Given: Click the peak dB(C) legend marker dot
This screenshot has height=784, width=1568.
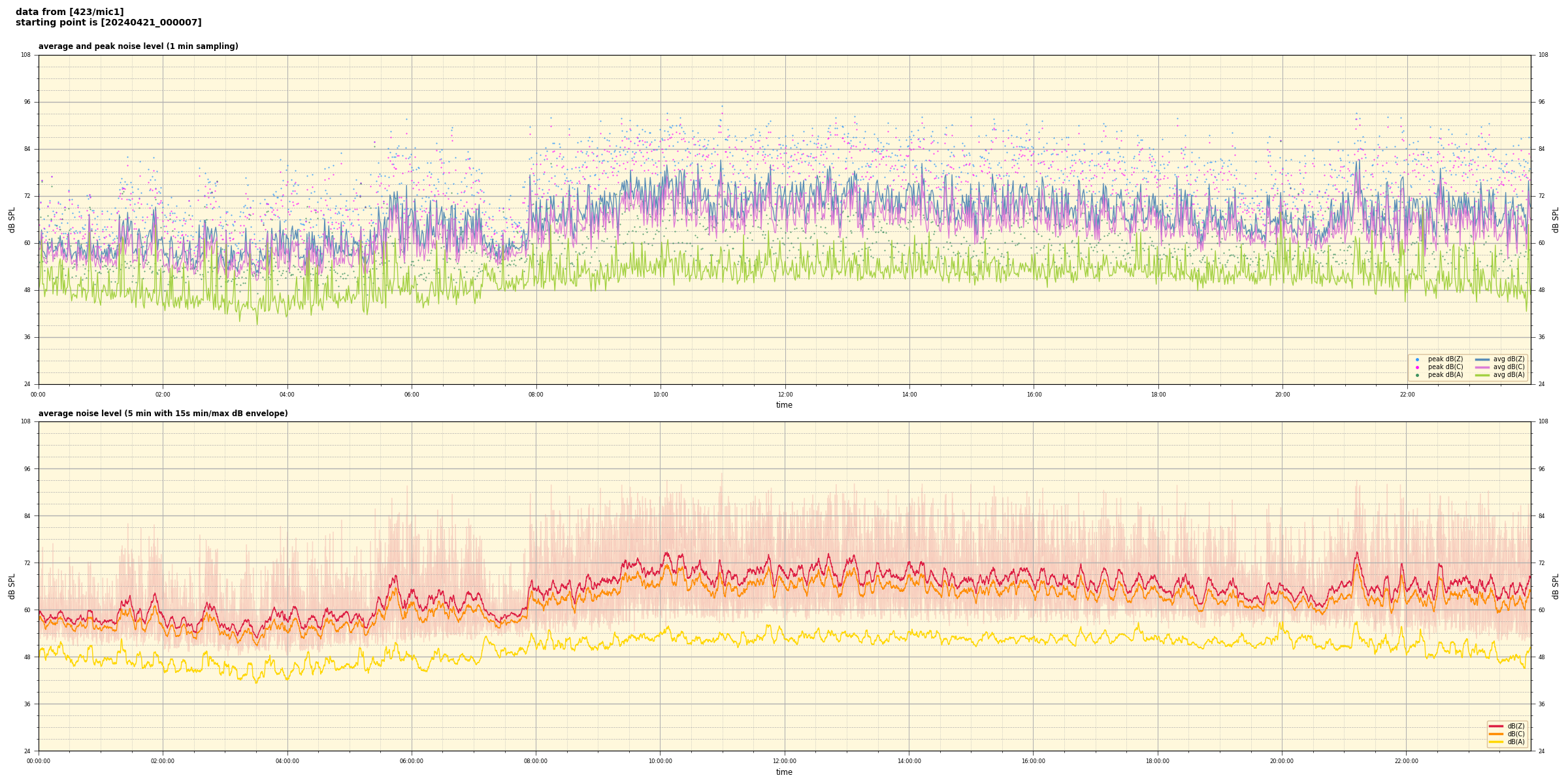Looking at the screenshot, I should [x=1417, y=367].
